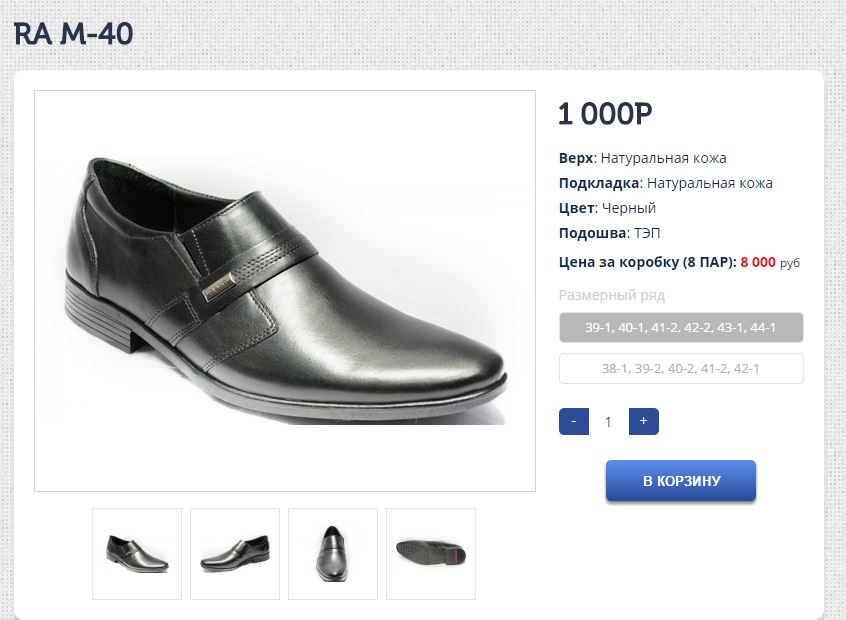Click the «Подошва: ТЭП» attribute
846x620 pixels.
point(610,233)
